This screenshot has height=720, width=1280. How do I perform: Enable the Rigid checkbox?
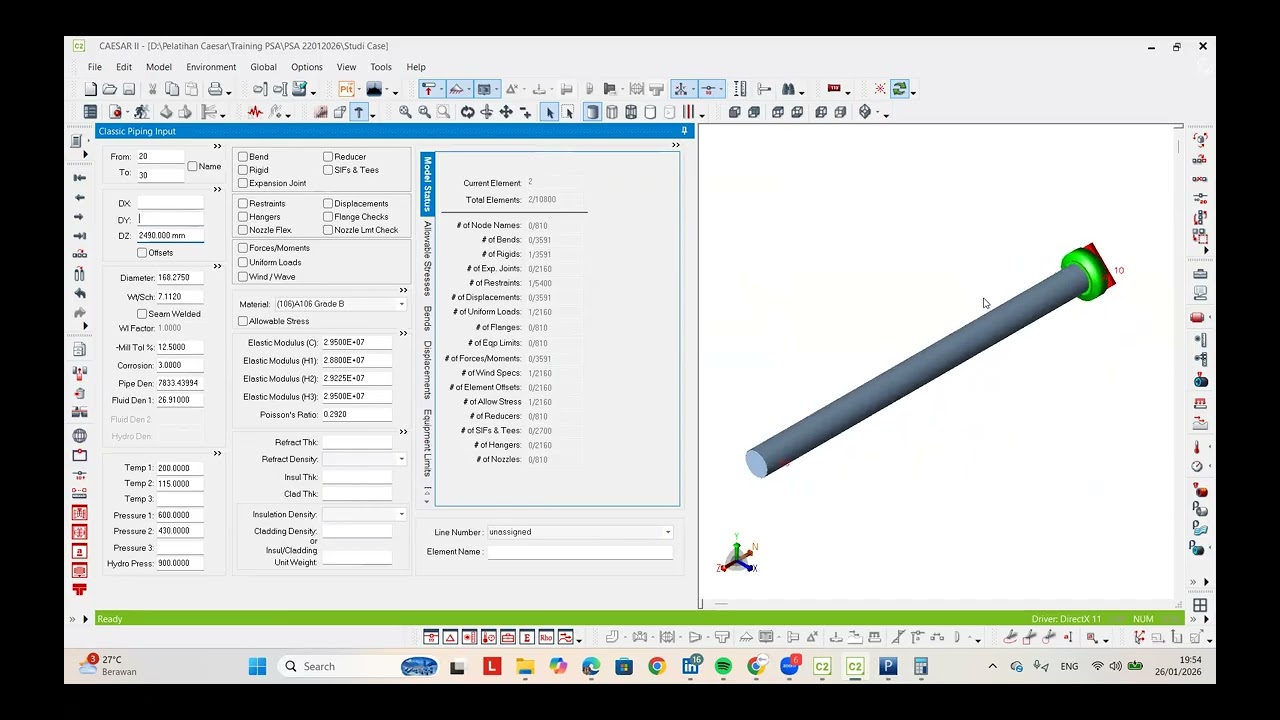(243, 170)
